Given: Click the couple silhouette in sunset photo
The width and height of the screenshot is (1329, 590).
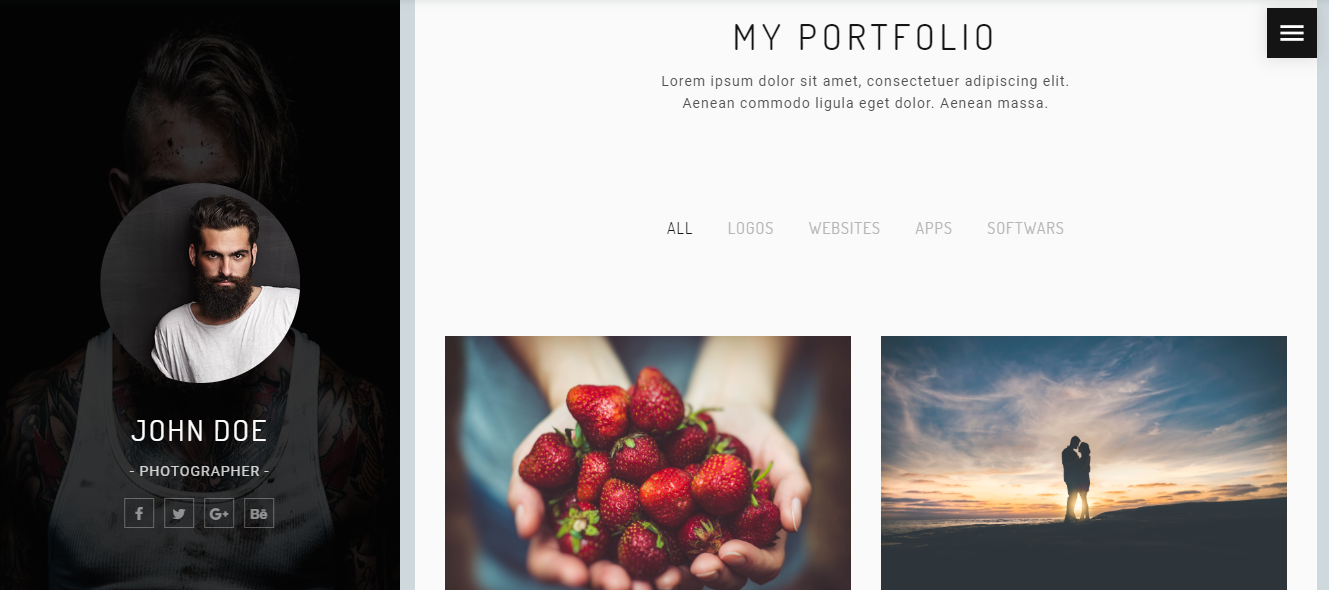Looking at the screenshot, I should coord(1077,478).
